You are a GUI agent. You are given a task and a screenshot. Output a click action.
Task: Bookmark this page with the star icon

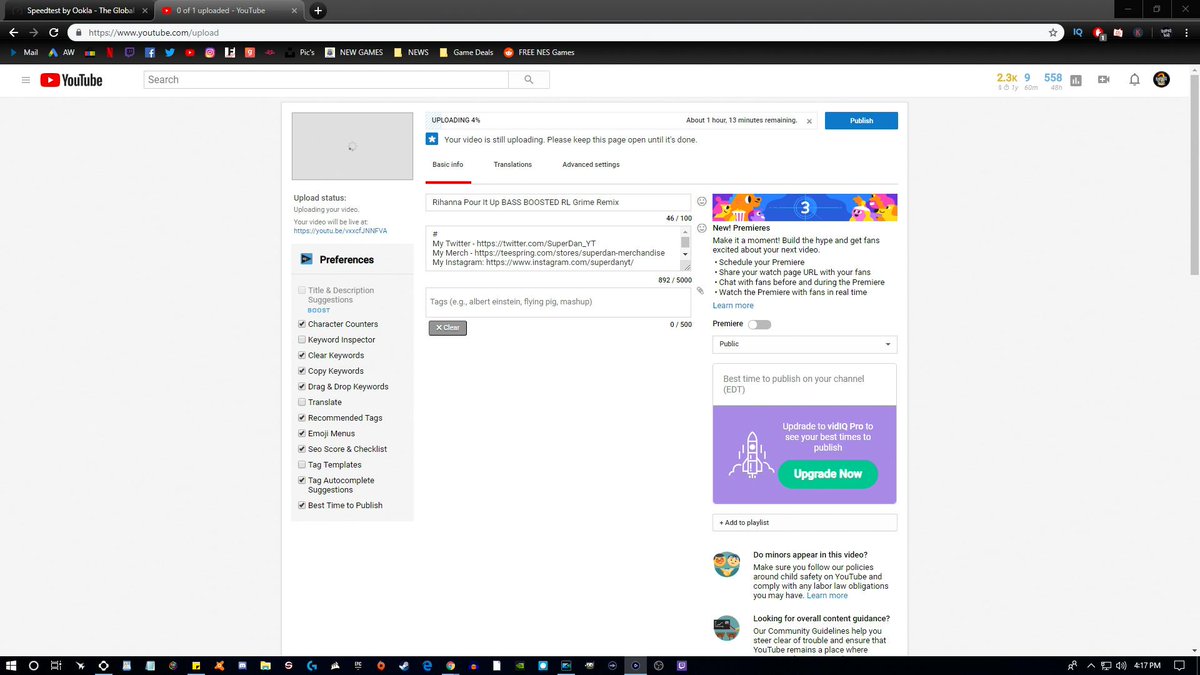click(1053, 32)
